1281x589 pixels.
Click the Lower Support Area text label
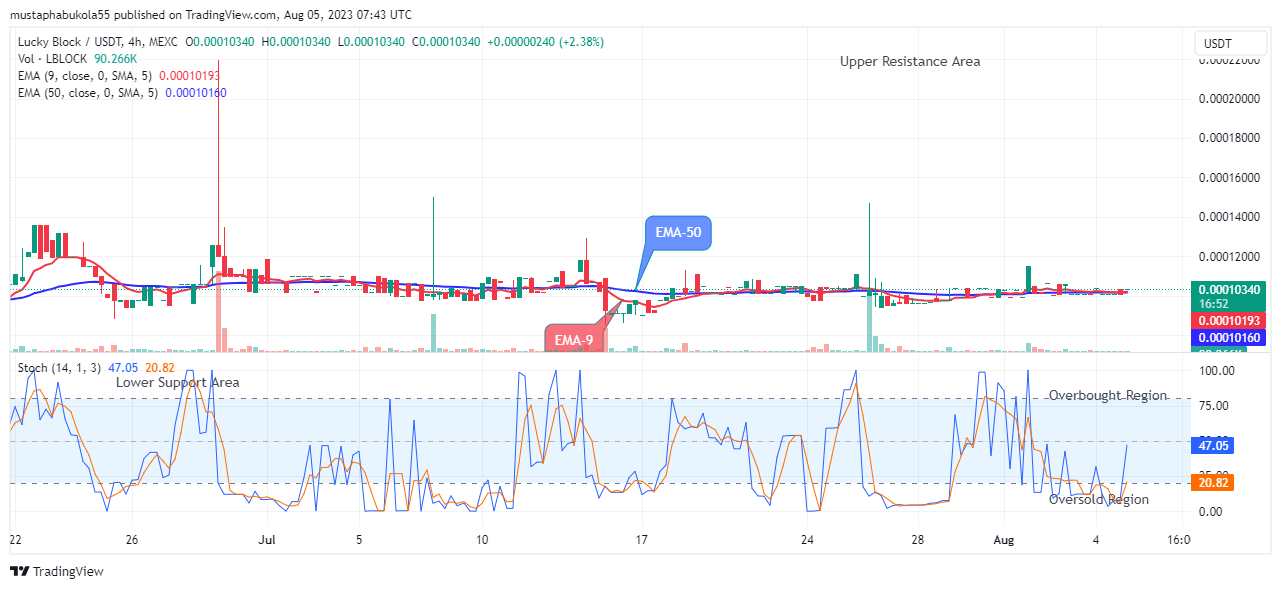click(177, 383)
